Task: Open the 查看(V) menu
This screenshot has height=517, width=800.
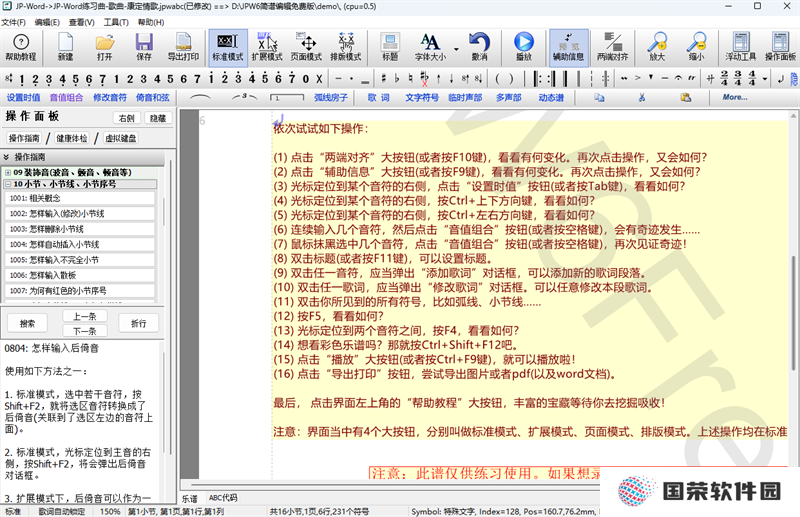Action: click(x=82, y=22)
